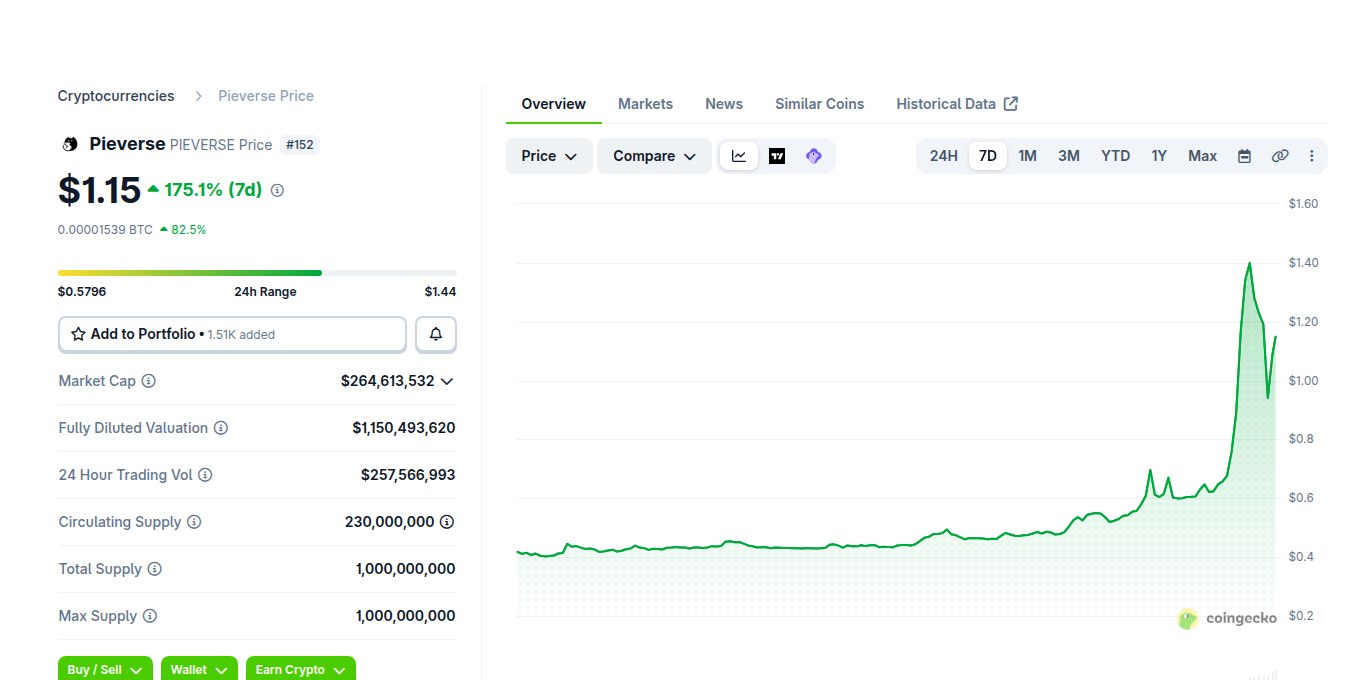The height and width of the screenshot is (680, 1360).
Task: Click the info icon beside 230,000,000
Action: pos(447,522)
